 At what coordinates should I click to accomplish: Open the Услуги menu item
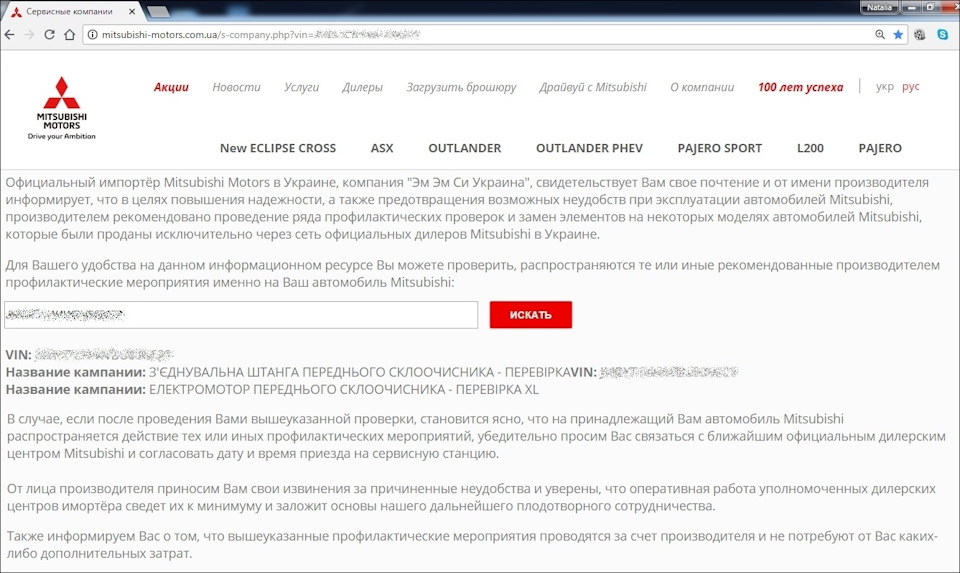[x=301, y=87]
